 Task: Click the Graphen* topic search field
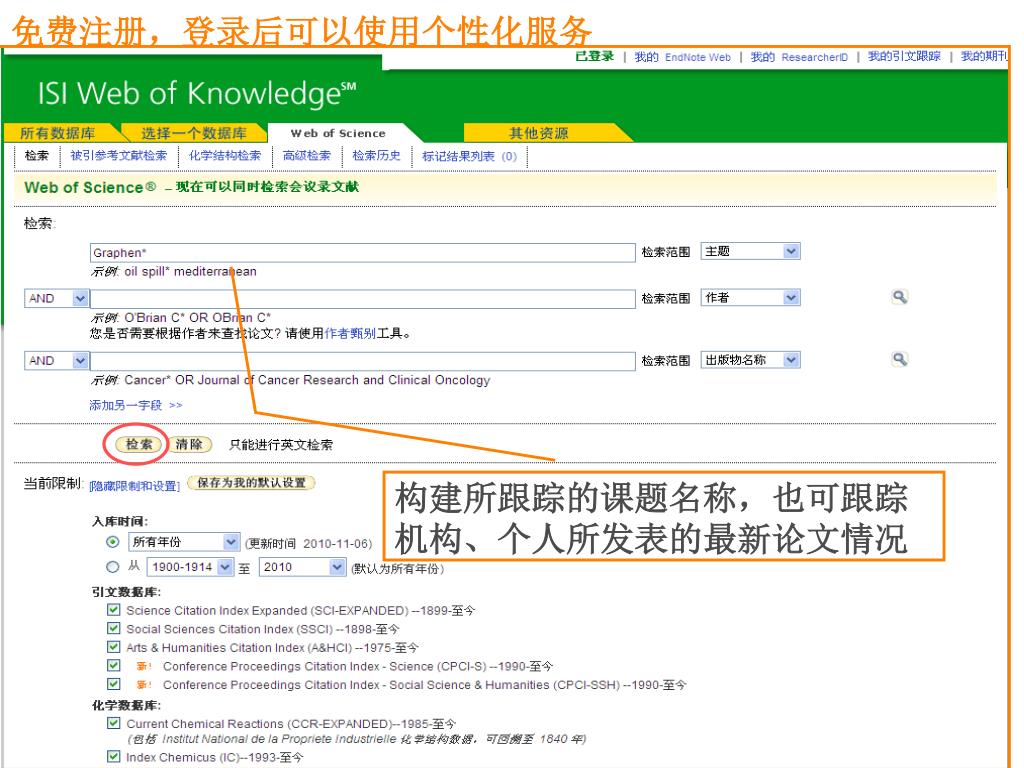tap(363, 253)
